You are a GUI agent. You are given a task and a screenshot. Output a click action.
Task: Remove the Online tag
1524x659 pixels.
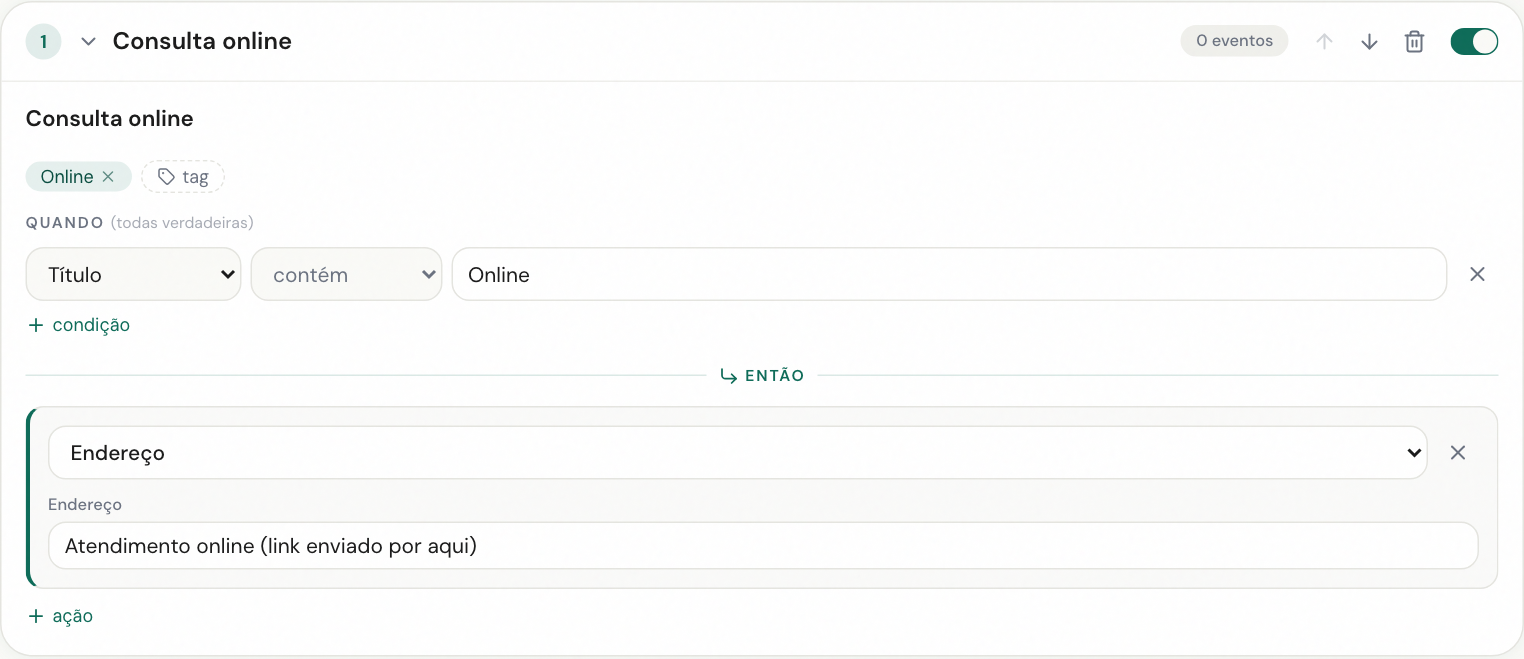108,177
